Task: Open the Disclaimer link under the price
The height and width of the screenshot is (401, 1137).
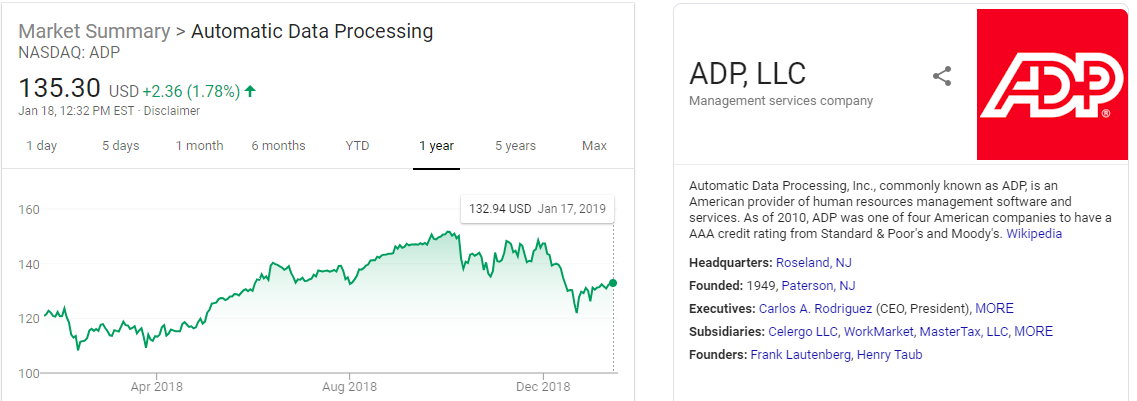Action: click(171, 111)
